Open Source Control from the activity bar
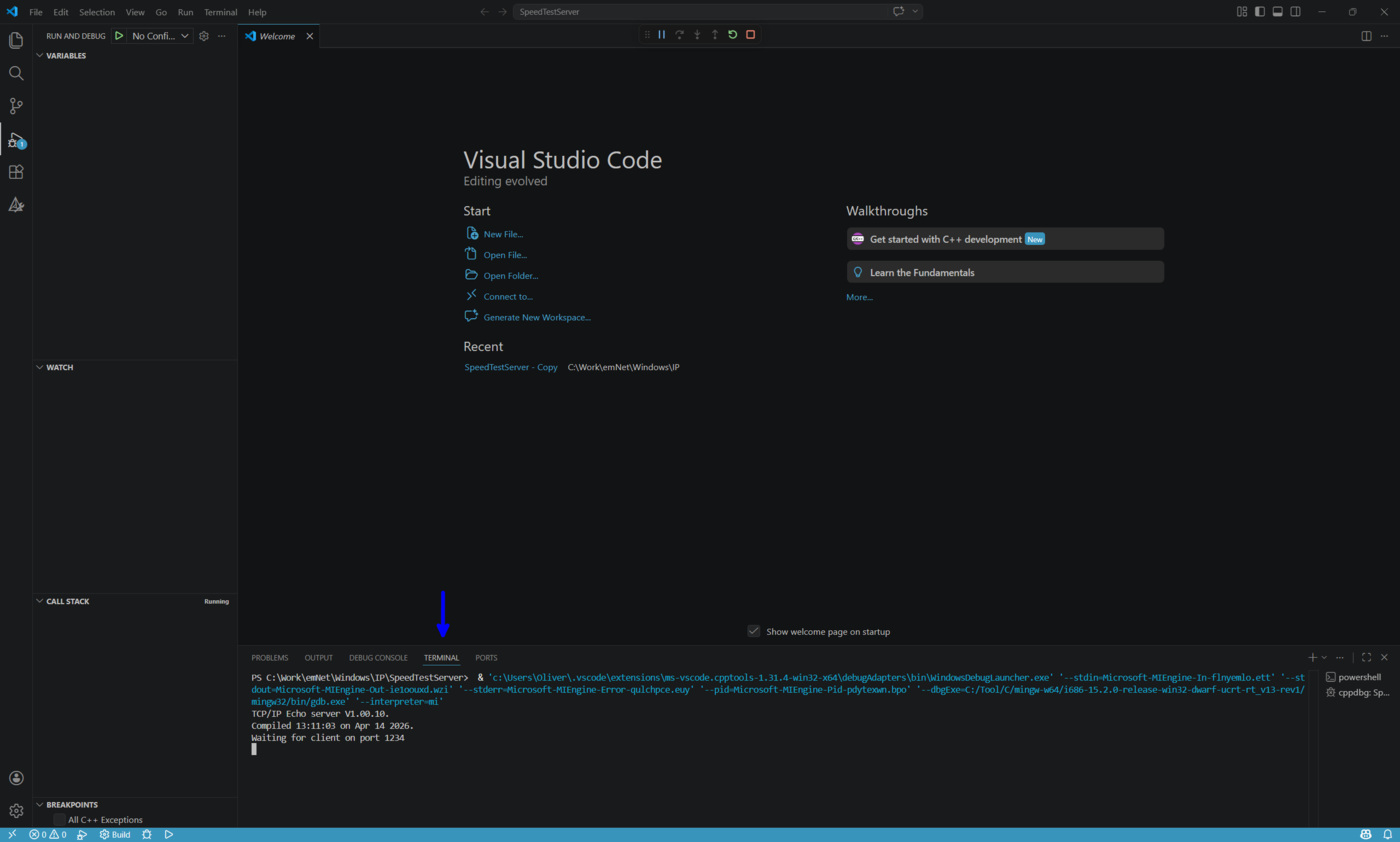The width and height of the screenshot is (1400, 842). click(15, 105)
